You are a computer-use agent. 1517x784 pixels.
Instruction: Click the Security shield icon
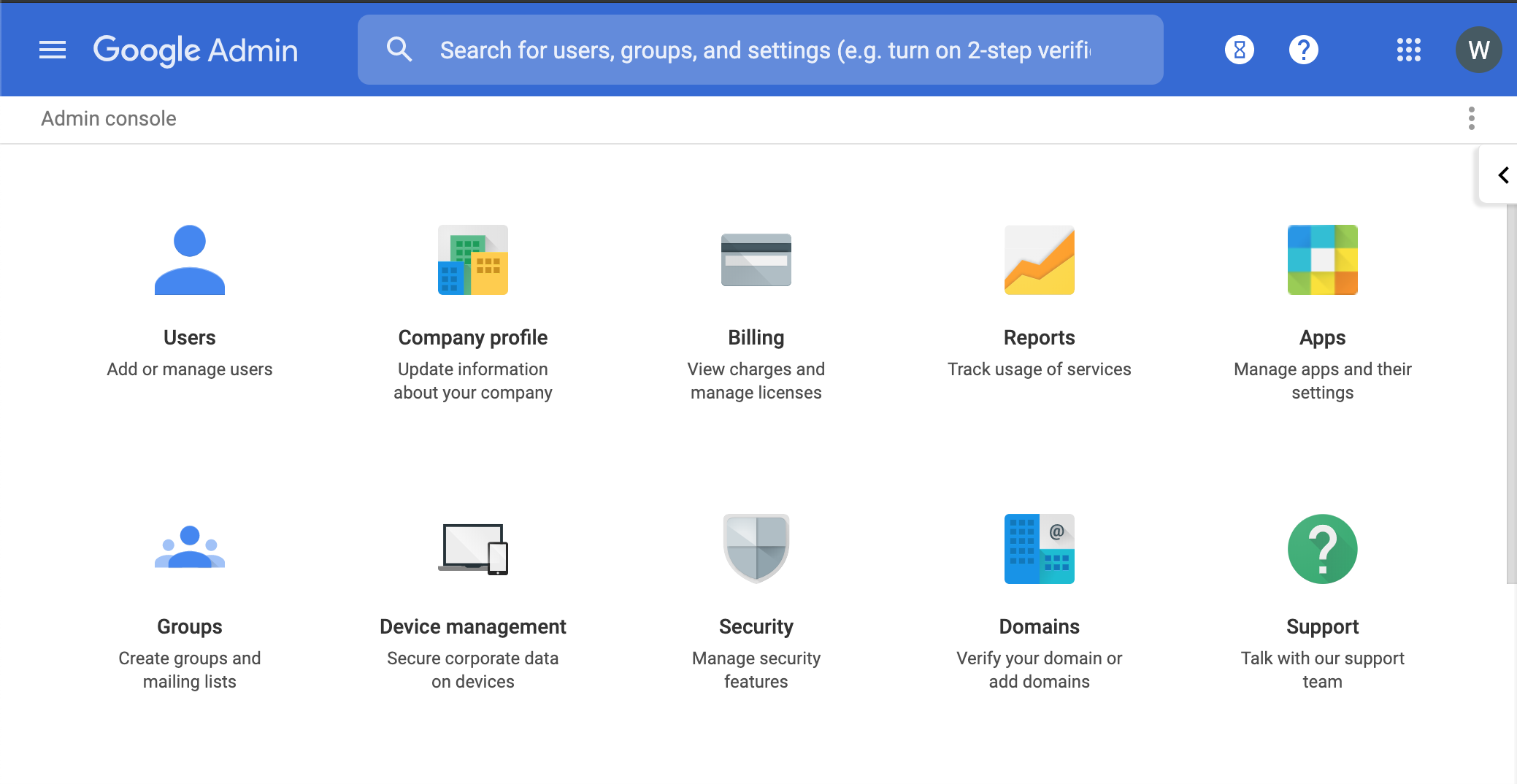click(x=756, y=549)
